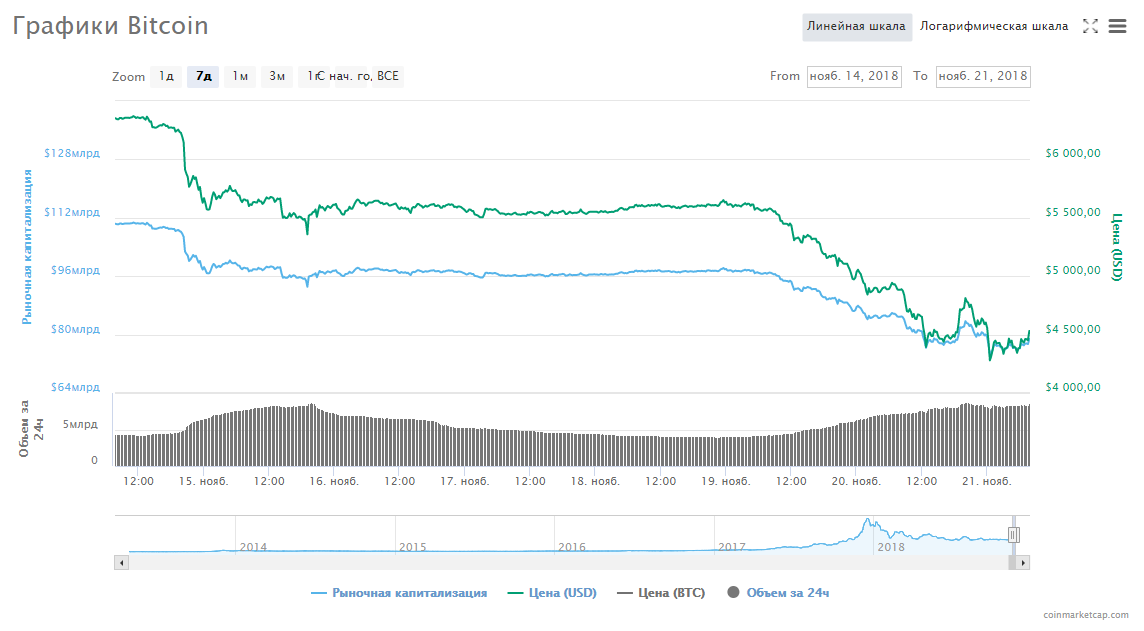Click the $80млрд market cap label

[x=75, y=329]
